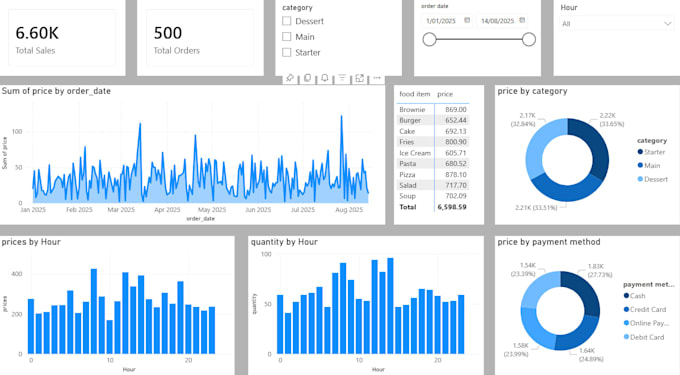Sort table by food item column header
Viewport: 680px width, 375px height.
415,94
